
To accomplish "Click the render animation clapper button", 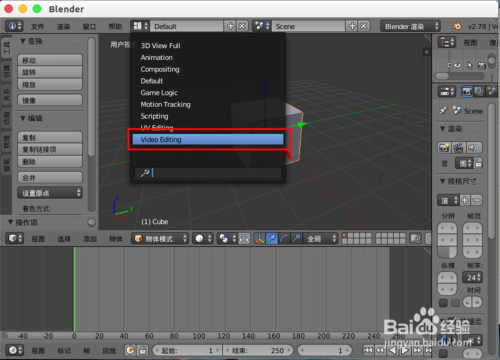I will 458,147.
